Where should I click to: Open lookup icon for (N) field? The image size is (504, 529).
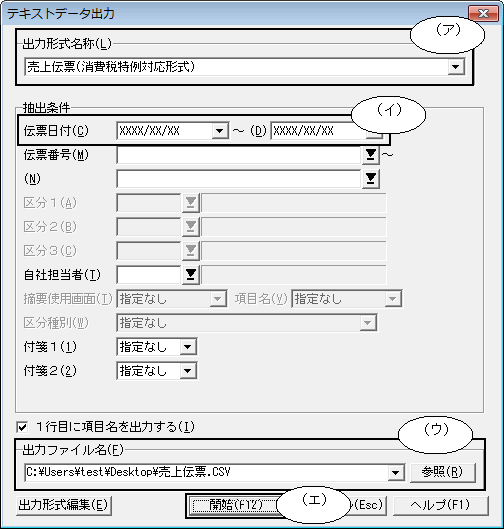[370, 178]
